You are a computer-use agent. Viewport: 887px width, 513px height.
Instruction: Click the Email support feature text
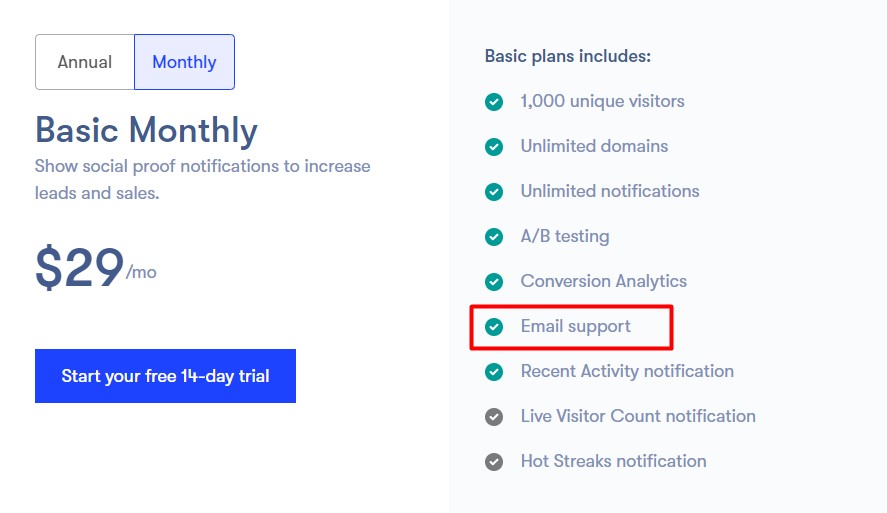coord(575,326)
